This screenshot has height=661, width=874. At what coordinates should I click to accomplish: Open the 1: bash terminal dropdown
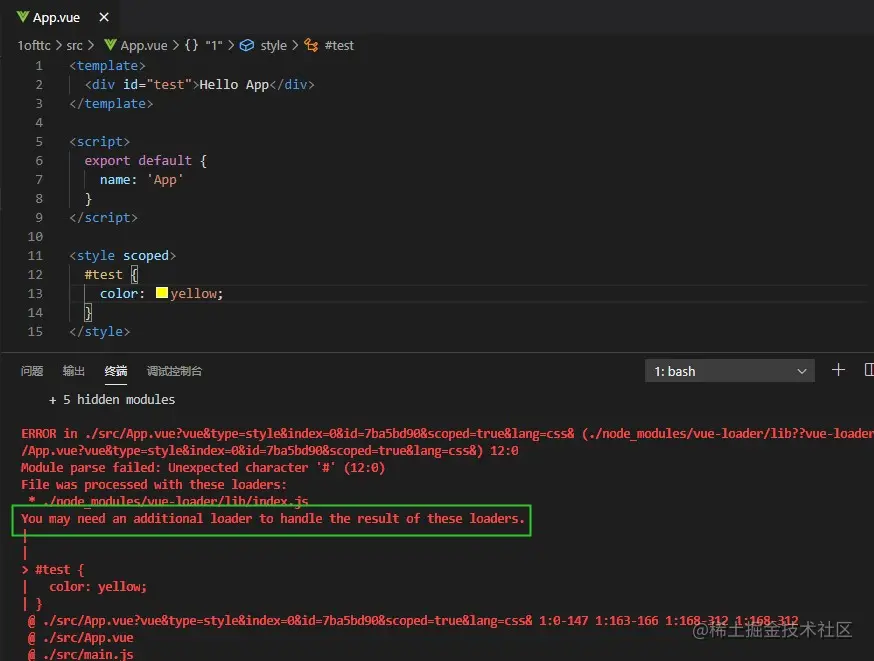coord(730,371)
